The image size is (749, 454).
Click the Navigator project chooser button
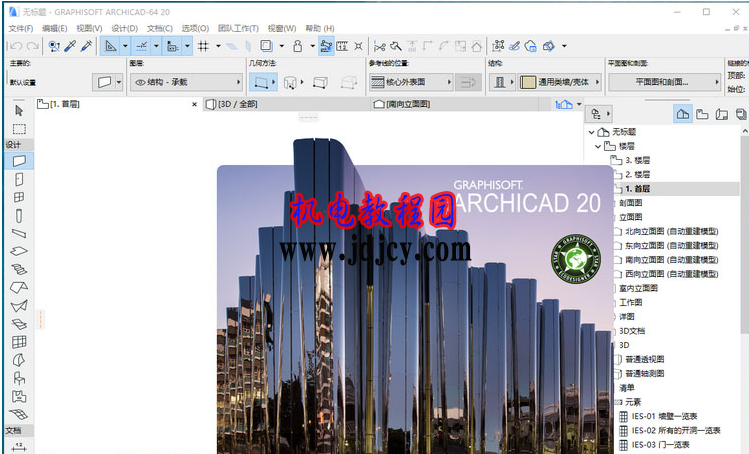click(x=599, y=114)
